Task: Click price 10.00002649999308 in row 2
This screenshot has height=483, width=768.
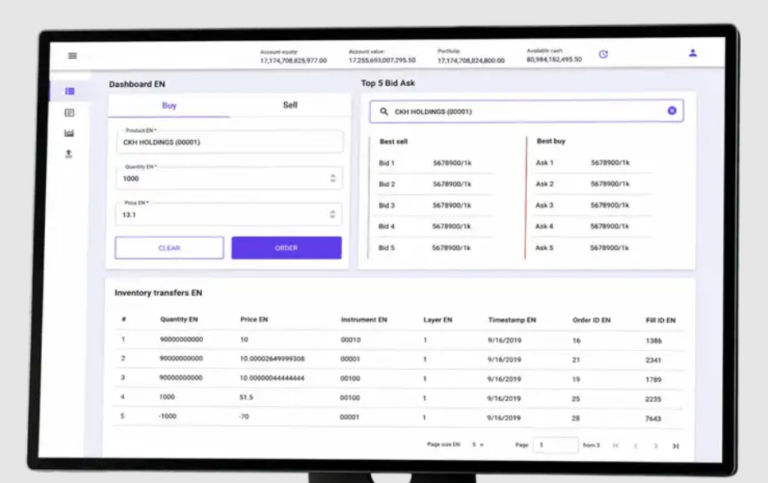Action: click(x=272, y=359)
